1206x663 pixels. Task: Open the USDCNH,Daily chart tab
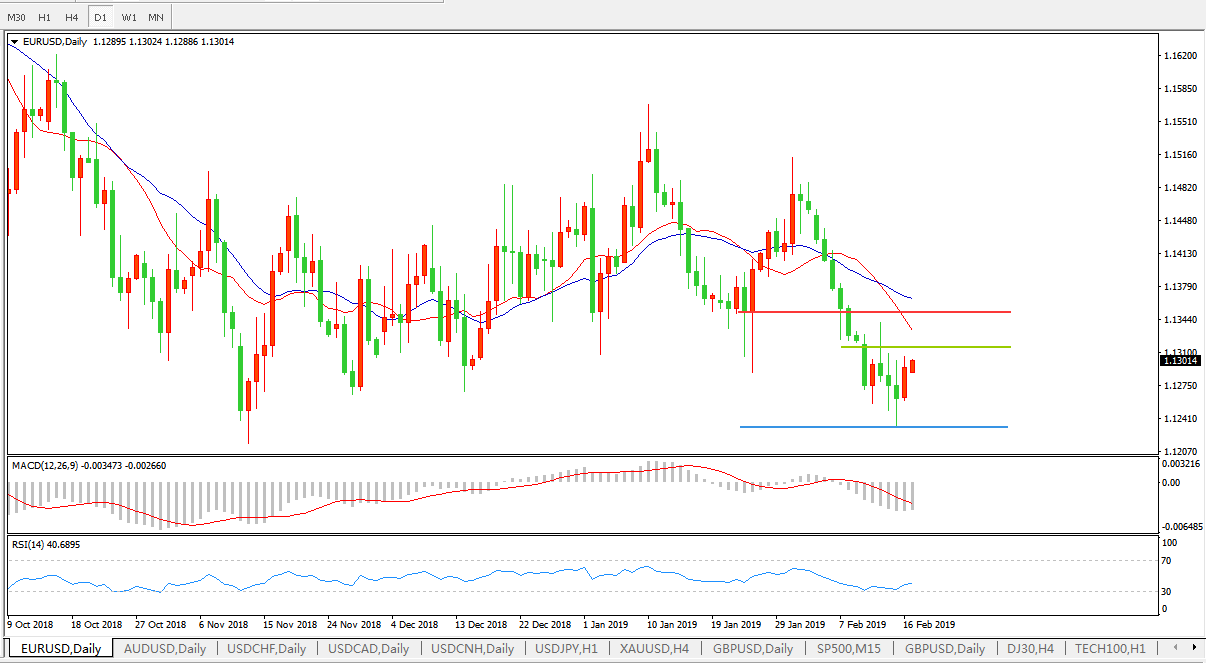tap(472, 648)
